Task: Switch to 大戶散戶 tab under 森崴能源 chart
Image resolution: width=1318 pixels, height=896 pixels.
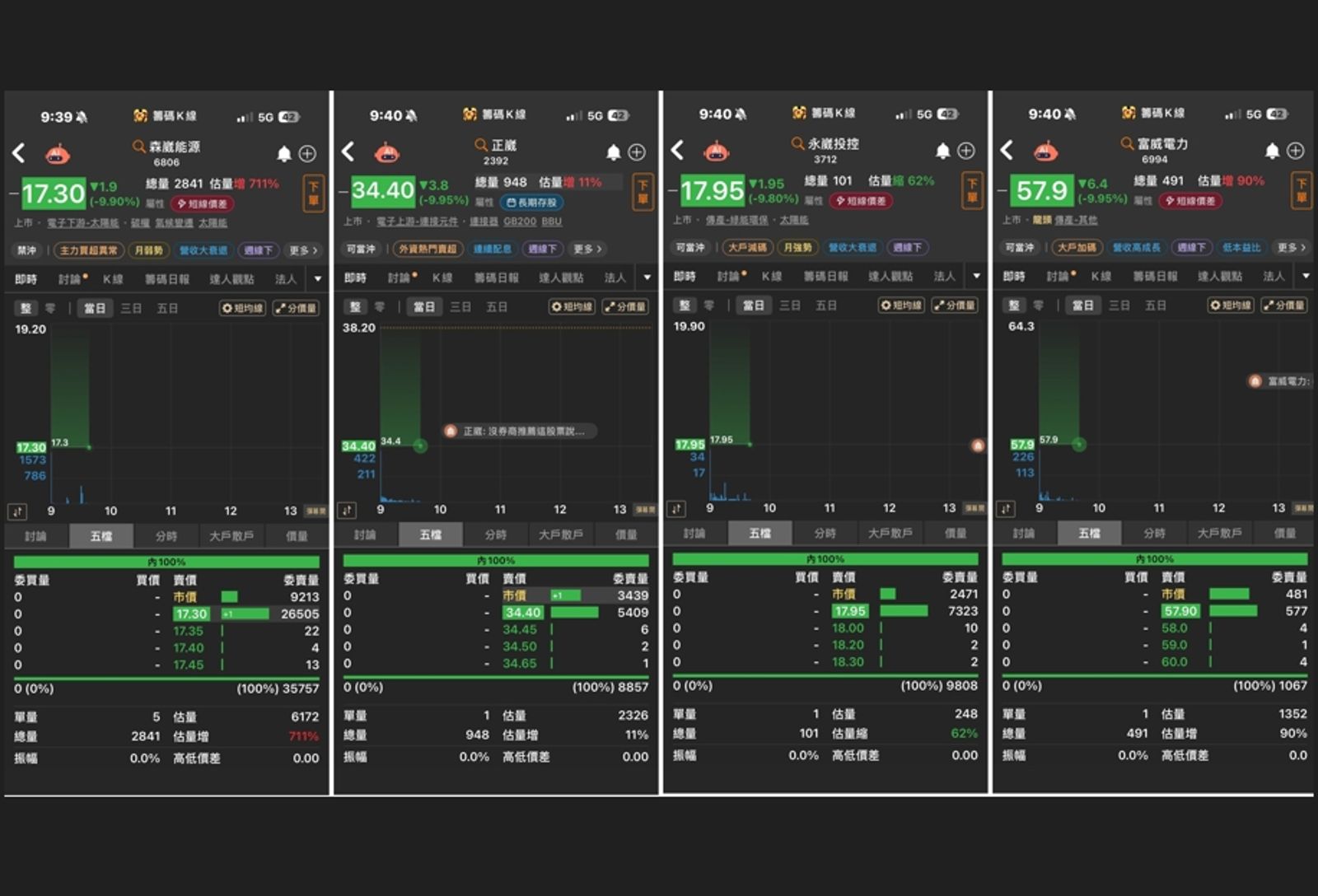Action: (x=231, y=536)
